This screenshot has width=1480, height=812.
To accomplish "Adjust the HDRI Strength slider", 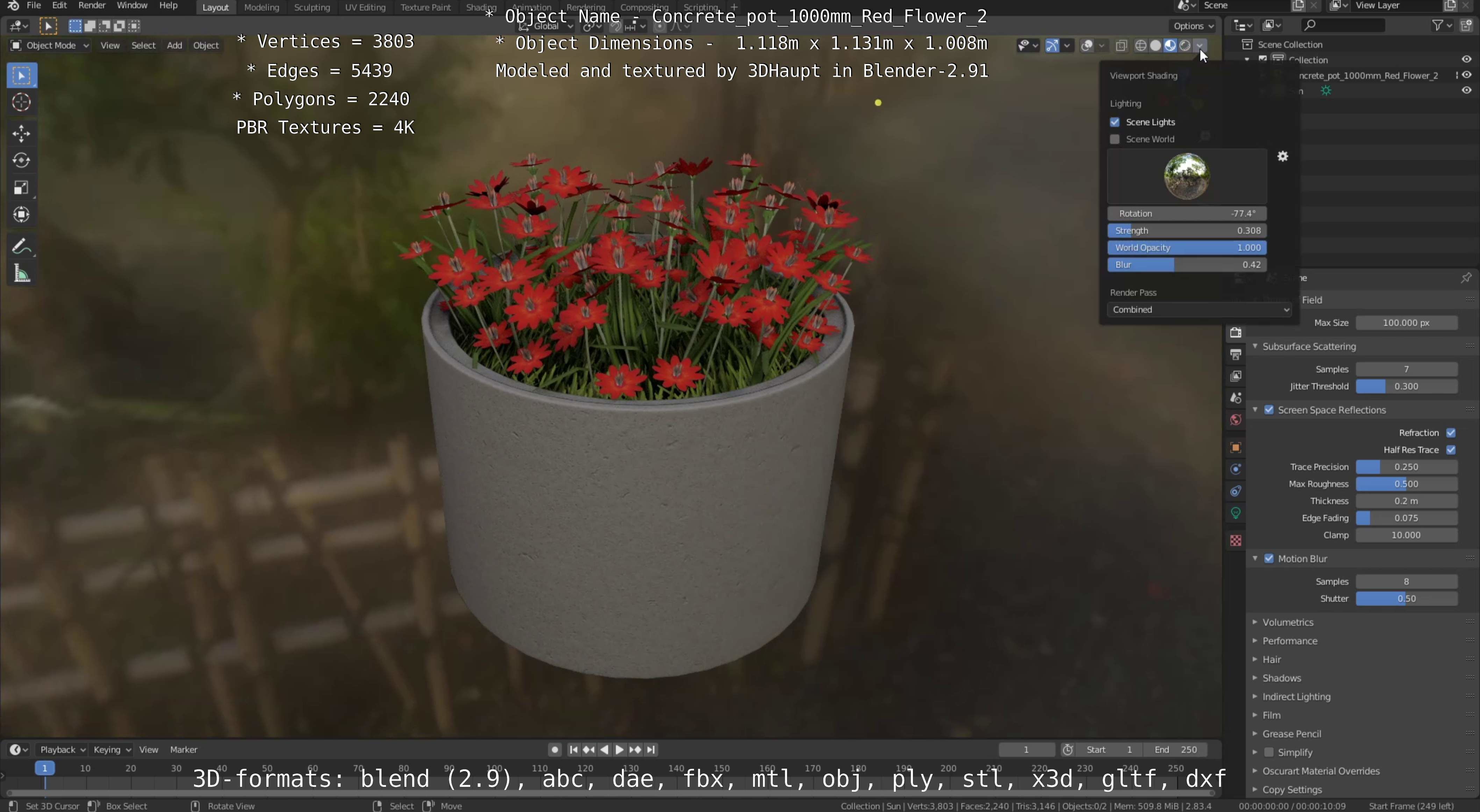I will [1187, 231].
